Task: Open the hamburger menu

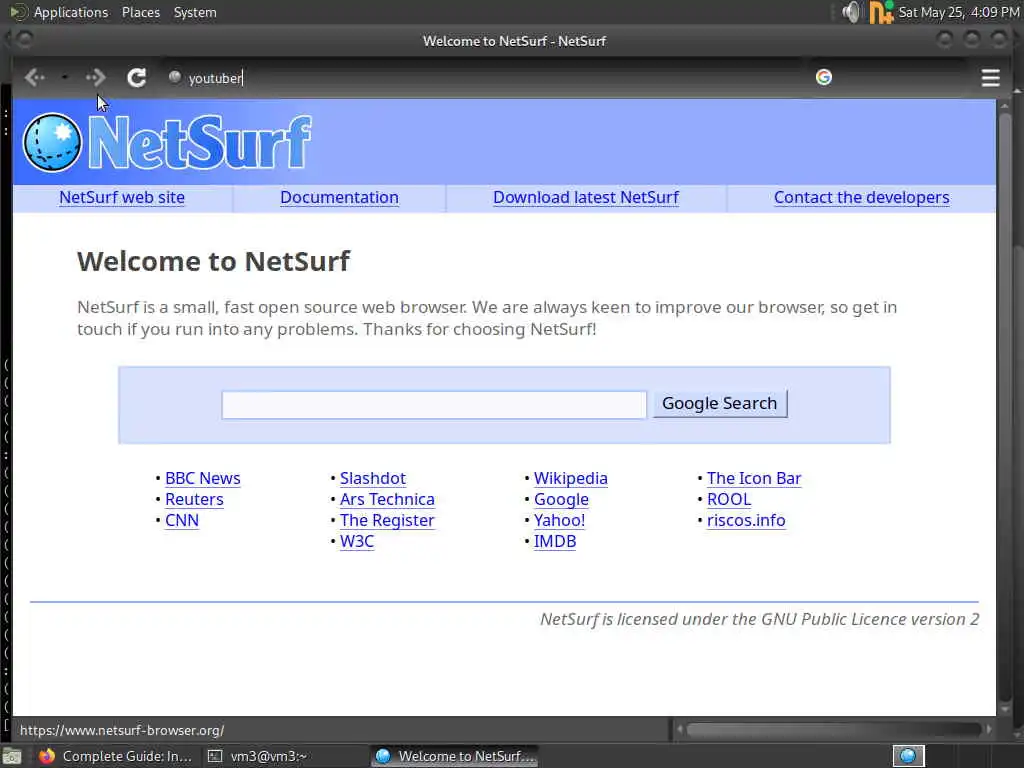Action: click(990, 78)
